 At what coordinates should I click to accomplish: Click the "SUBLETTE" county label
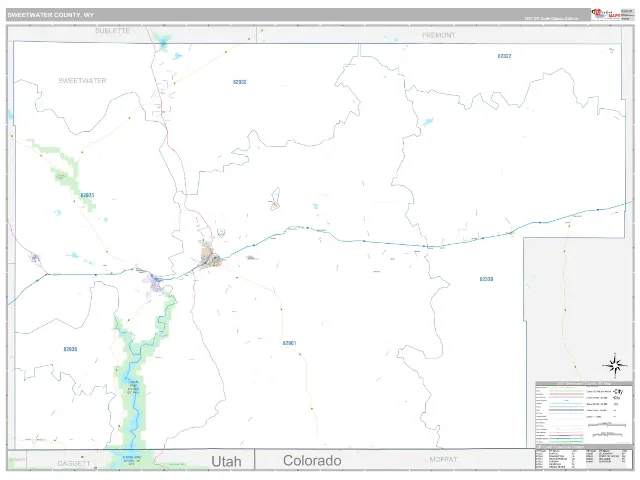click(x=112, y=31)
